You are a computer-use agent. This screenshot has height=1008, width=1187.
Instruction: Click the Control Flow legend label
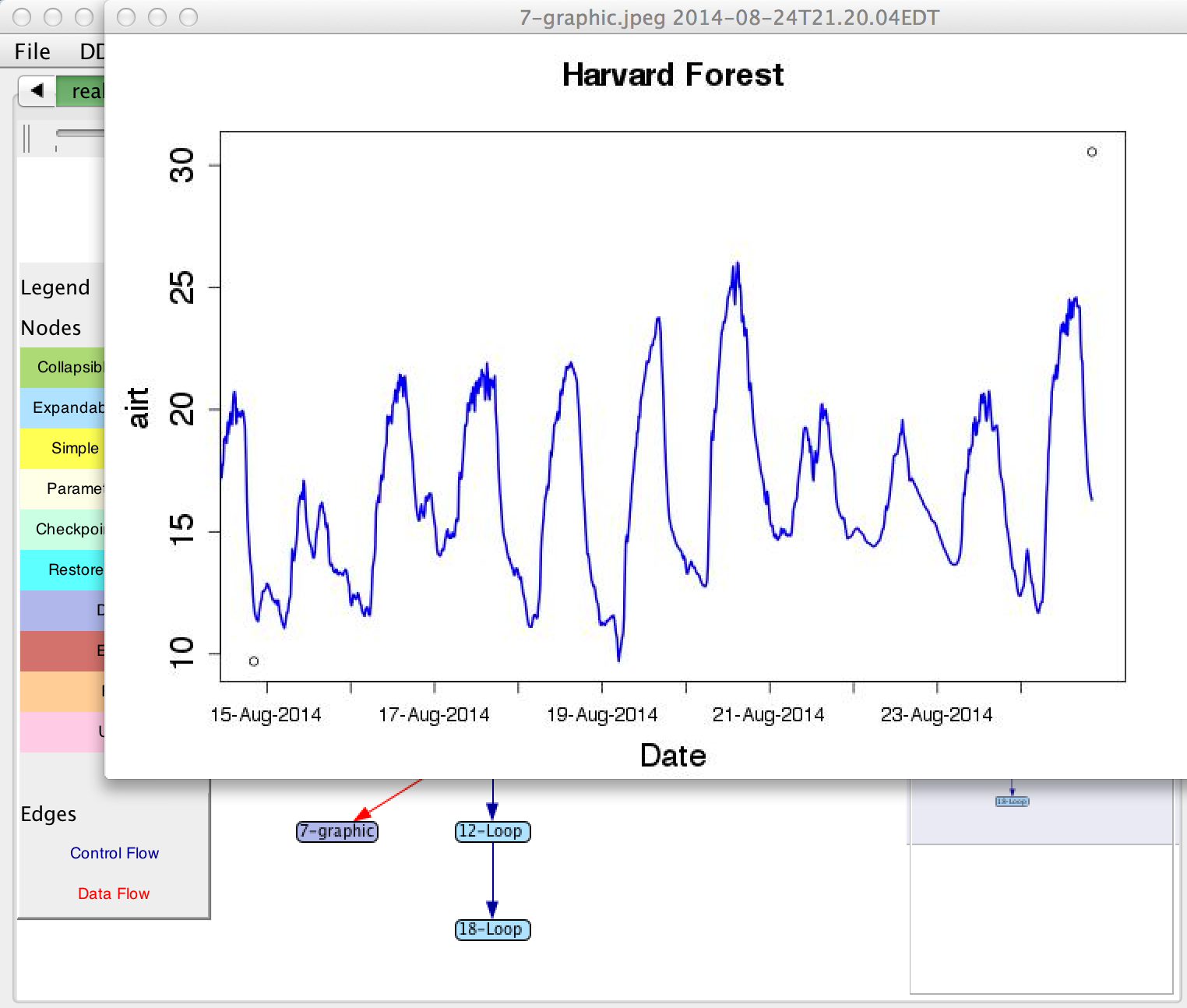point(114,853)
